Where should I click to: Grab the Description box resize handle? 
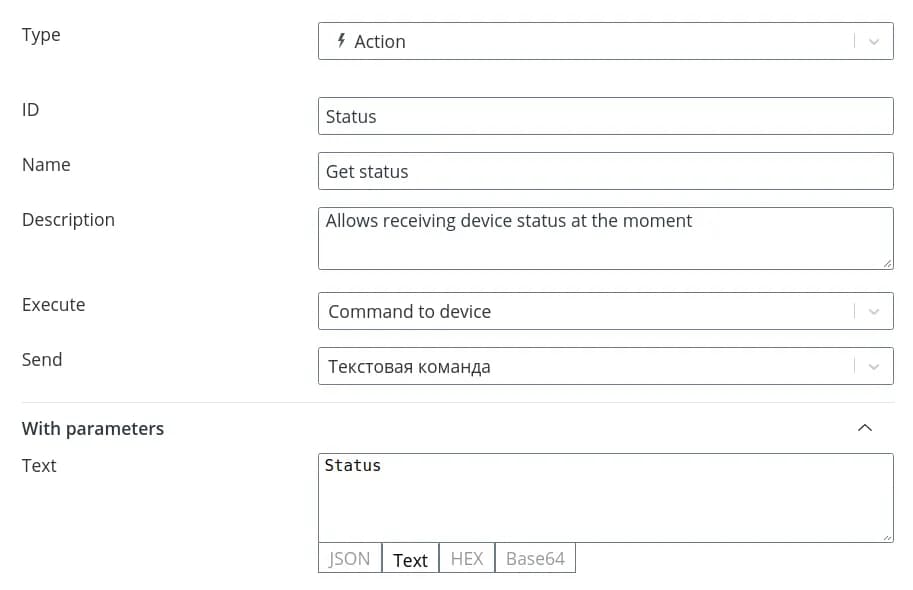point(888,264)
